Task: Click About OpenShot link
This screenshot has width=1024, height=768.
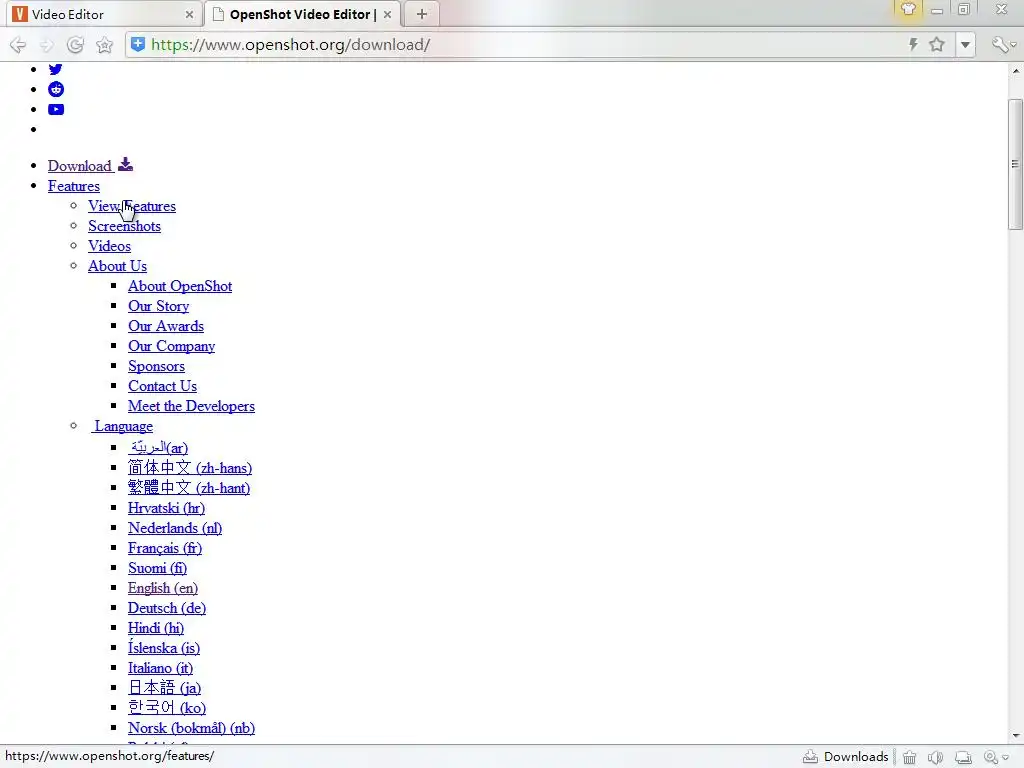Action: click(180, 286)
